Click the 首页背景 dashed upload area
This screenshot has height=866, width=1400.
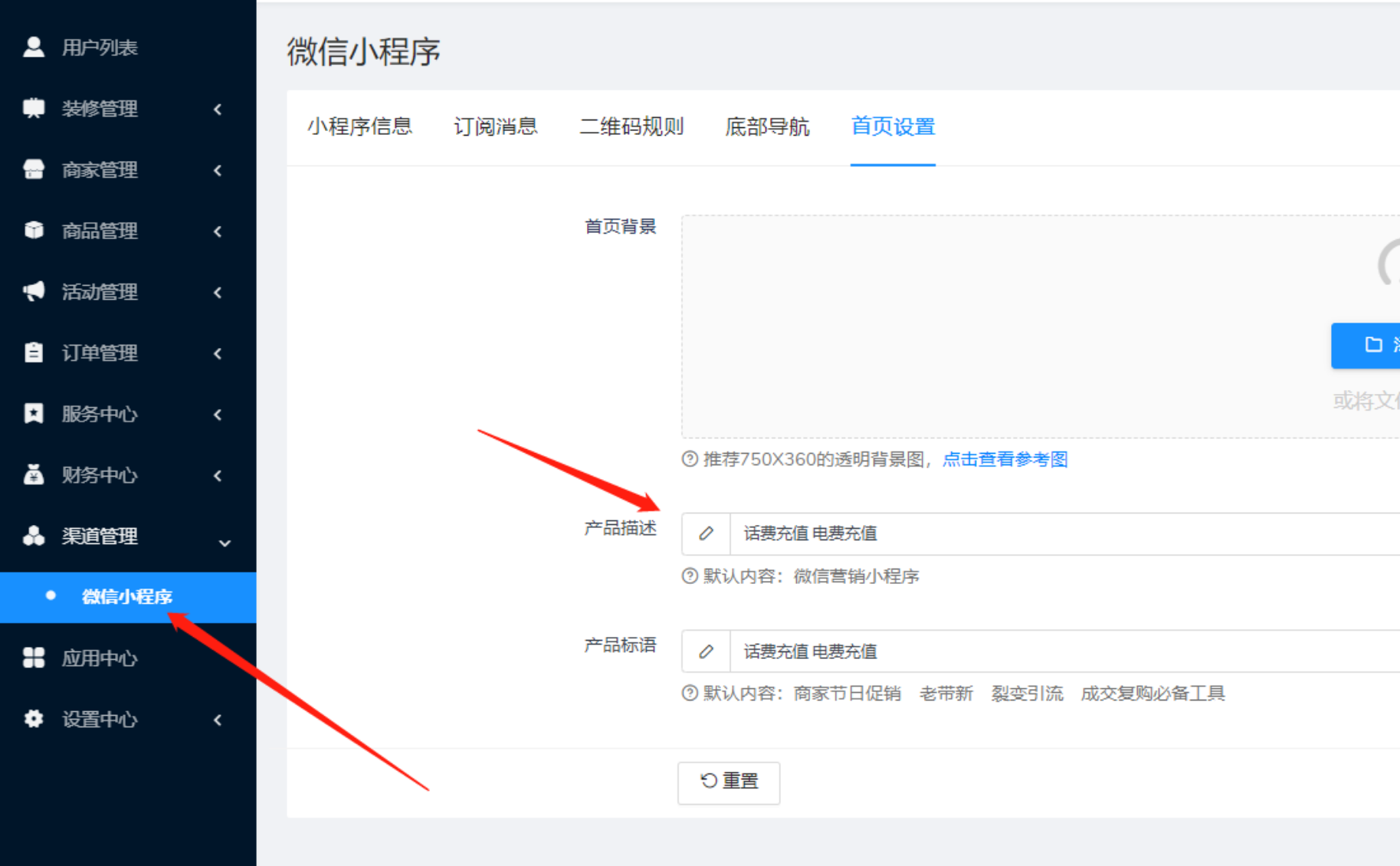point(1041,326)
